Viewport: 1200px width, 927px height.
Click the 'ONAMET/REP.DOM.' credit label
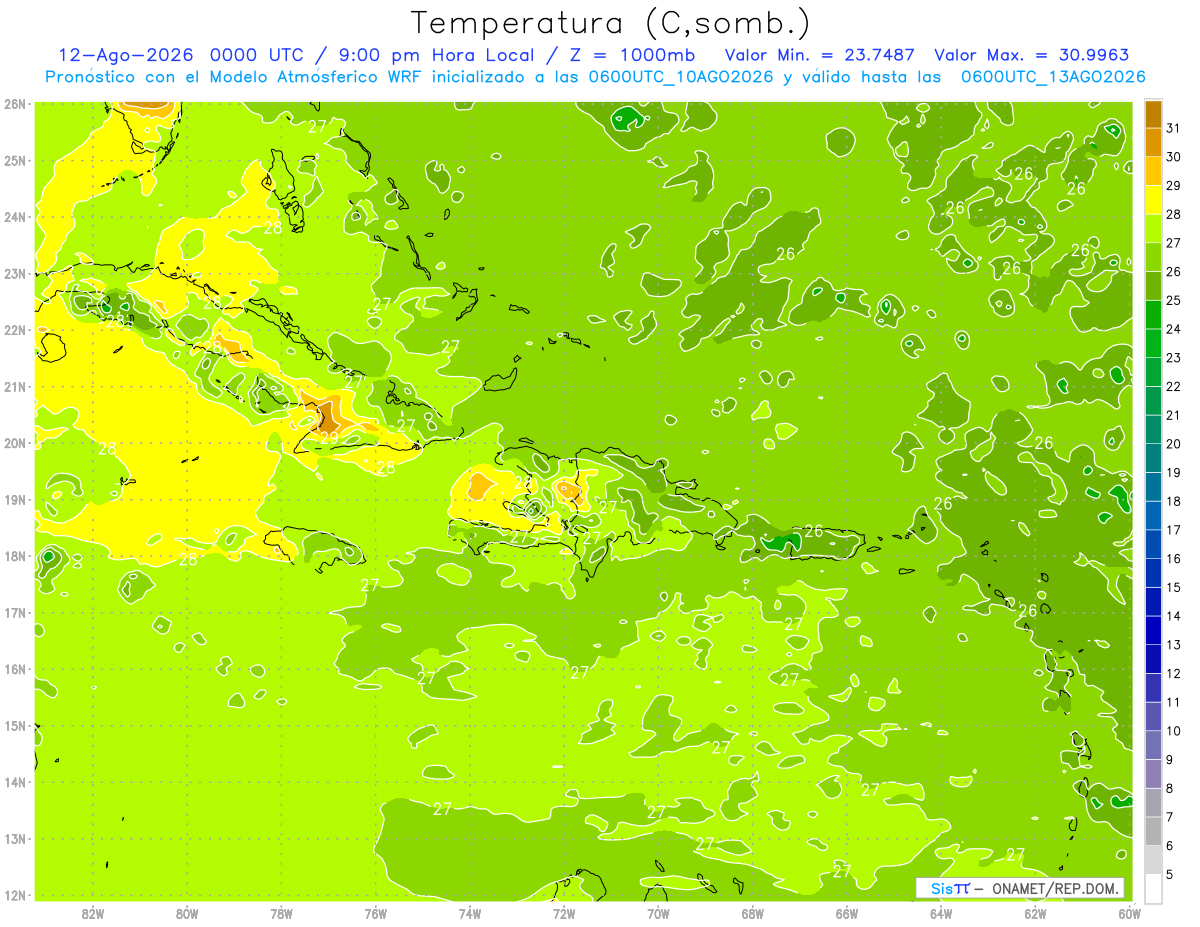point(1056,888)
